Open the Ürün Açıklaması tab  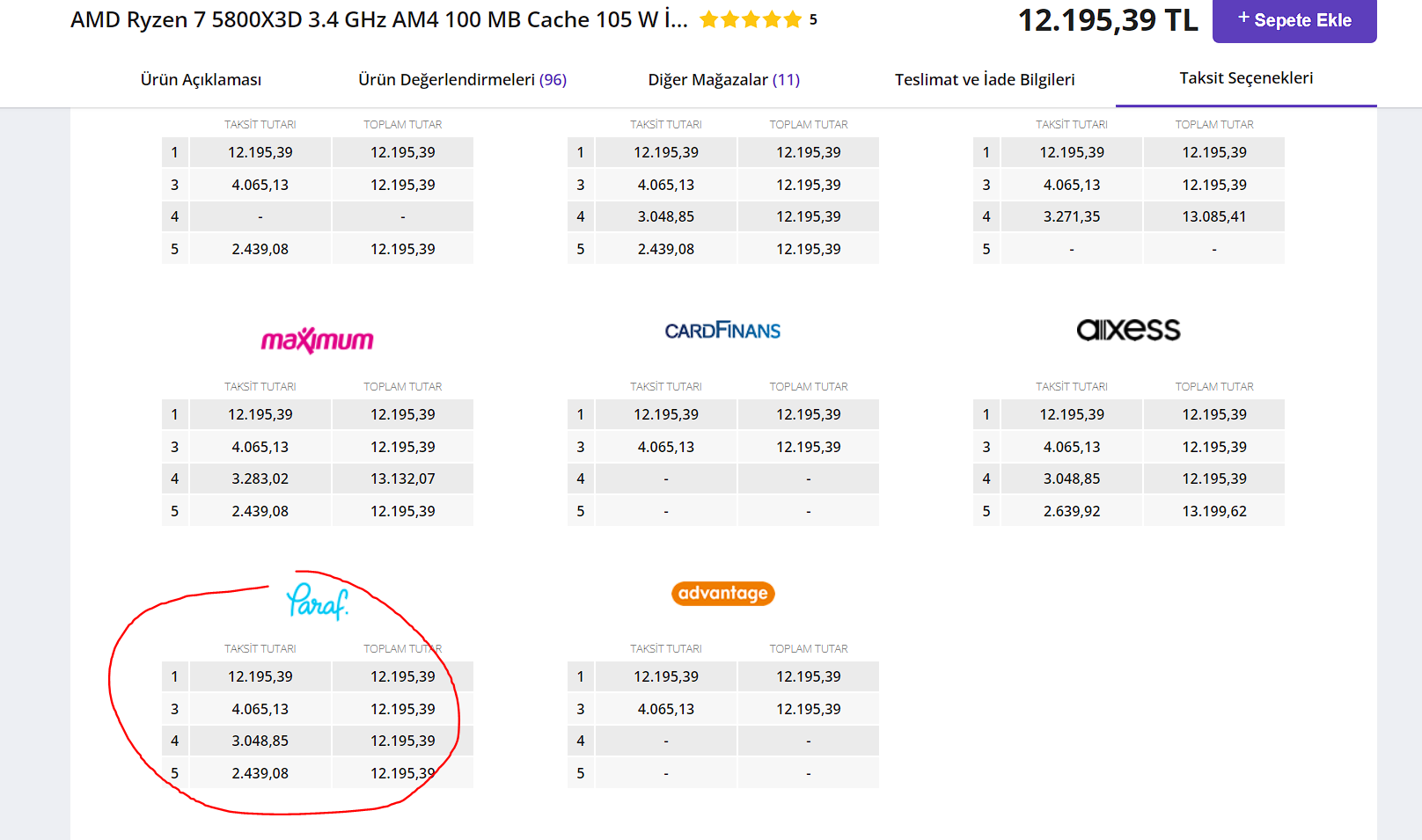click(x=201, y=80)
